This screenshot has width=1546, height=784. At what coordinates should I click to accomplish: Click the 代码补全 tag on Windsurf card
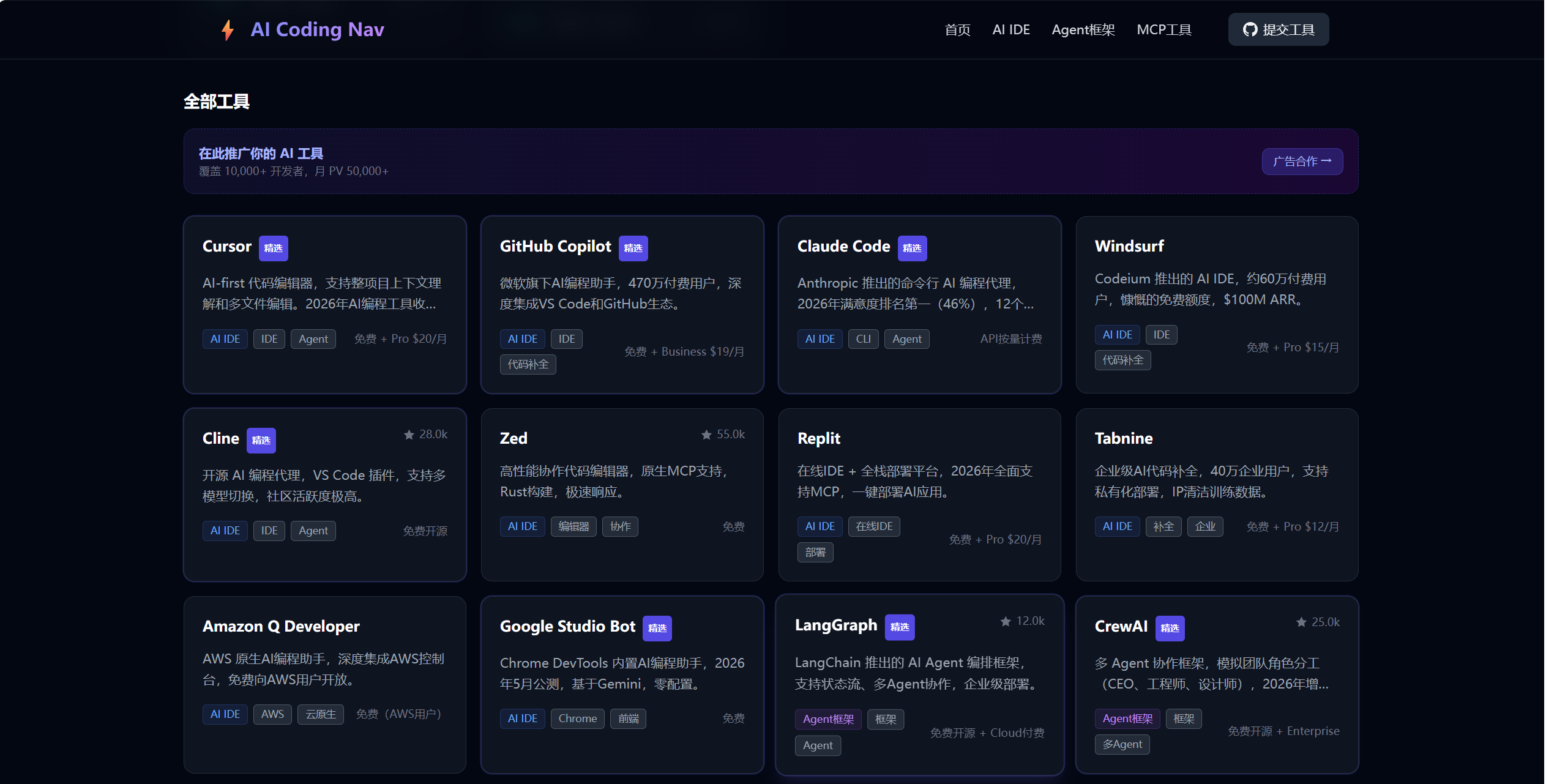1123,360
